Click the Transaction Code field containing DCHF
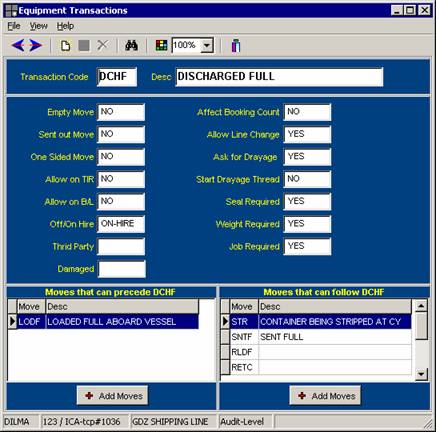Image resolution: width=436 pixels, height=432 pixels. click(117, 77)
